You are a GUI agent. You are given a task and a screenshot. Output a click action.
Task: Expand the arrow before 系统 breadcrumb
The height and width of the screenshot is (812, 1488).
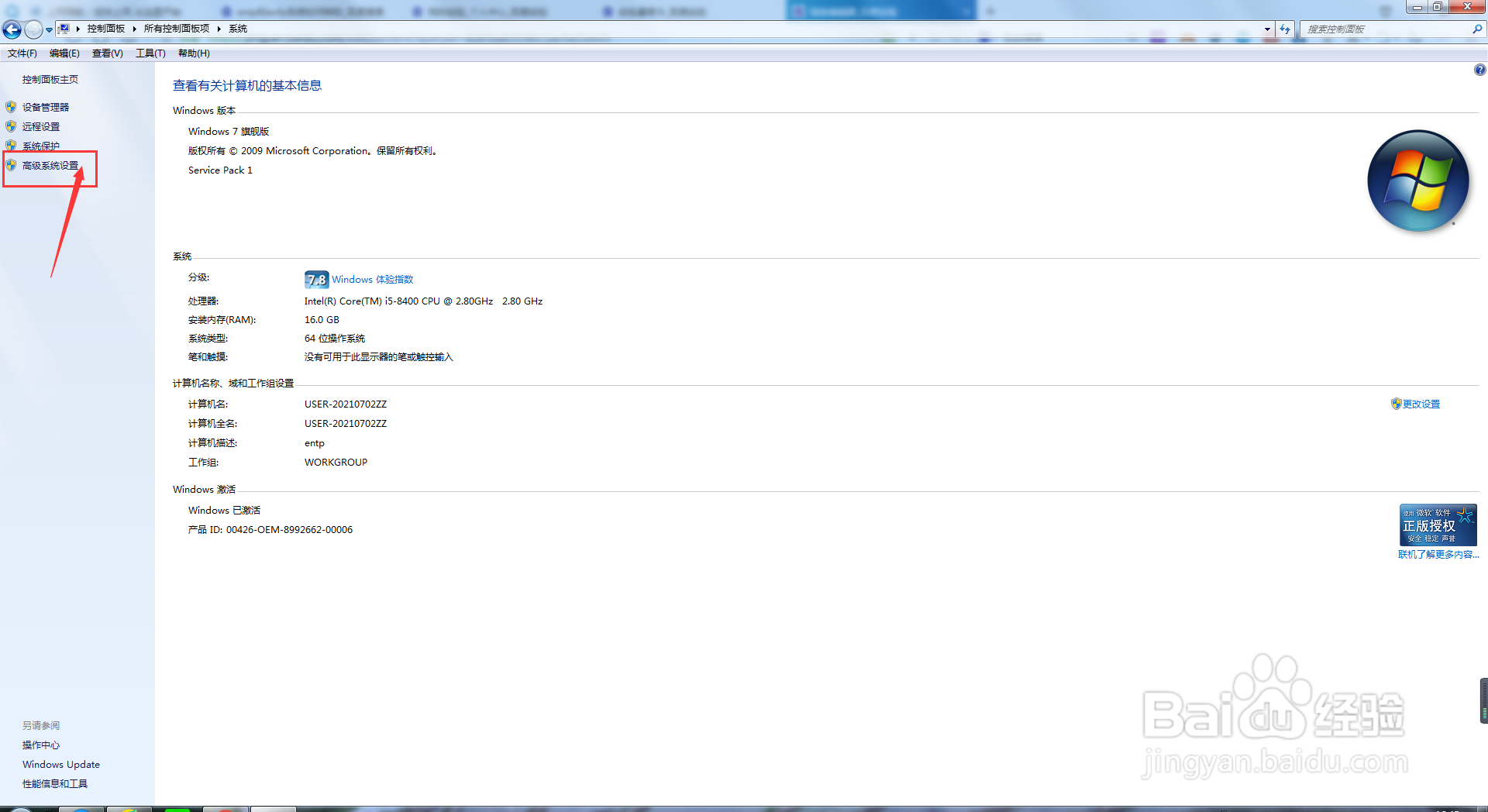[x=219, y=29]
